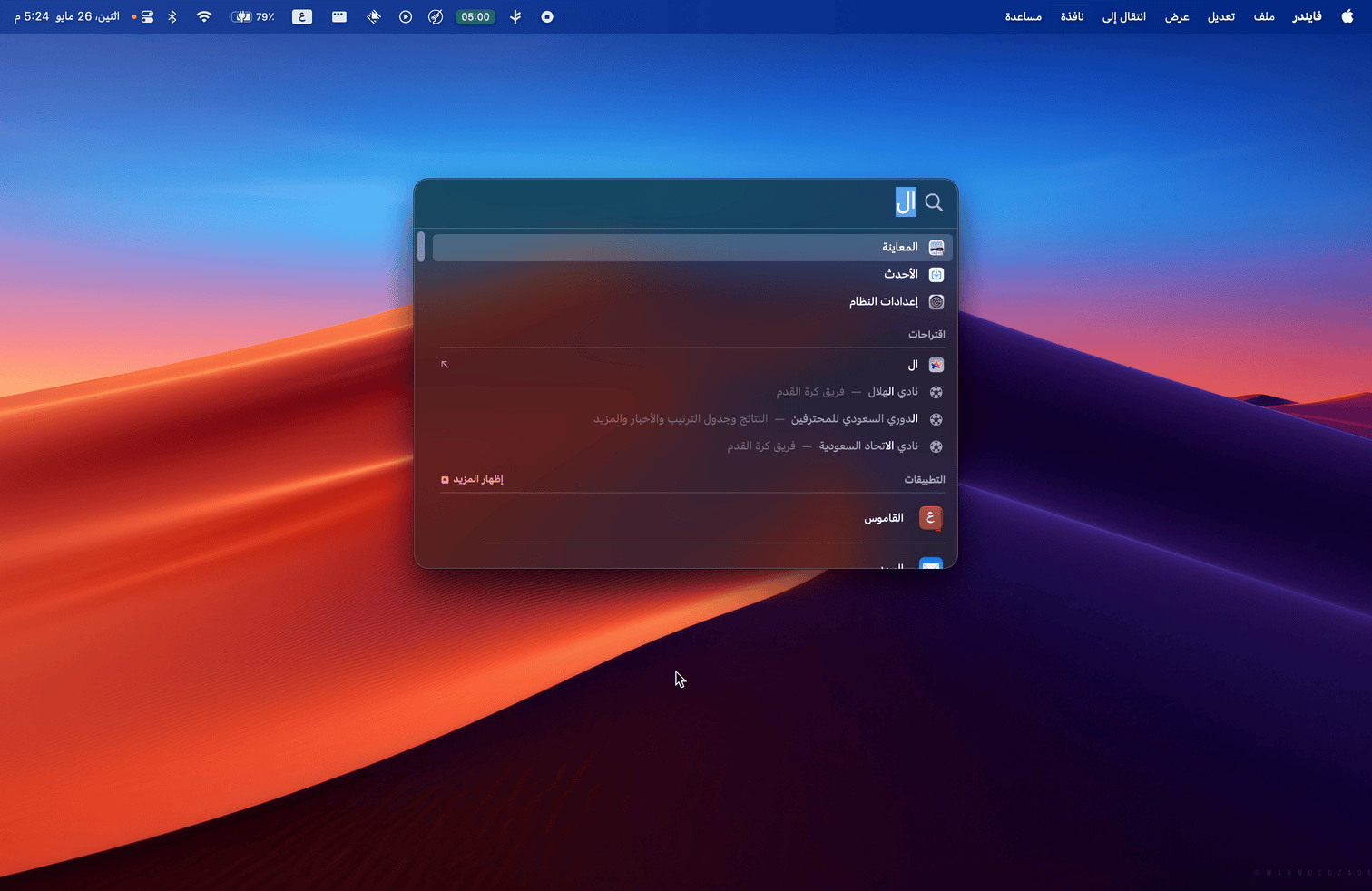Open the Bluetooth status menu
Screen dimensions: 1372x891
(172, 16)
